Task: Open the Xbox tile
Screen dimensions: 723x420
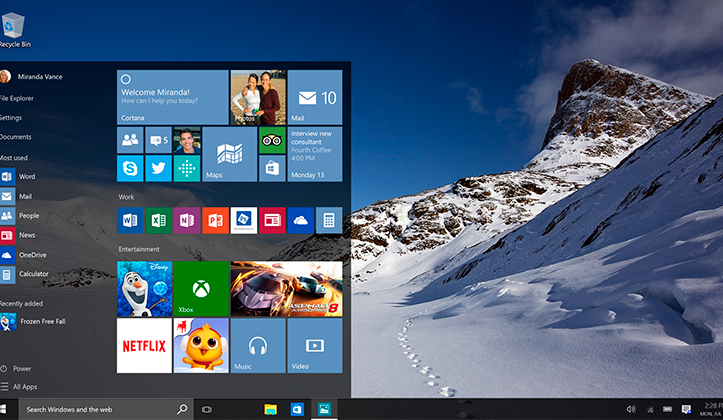Action: coord(201,289)
